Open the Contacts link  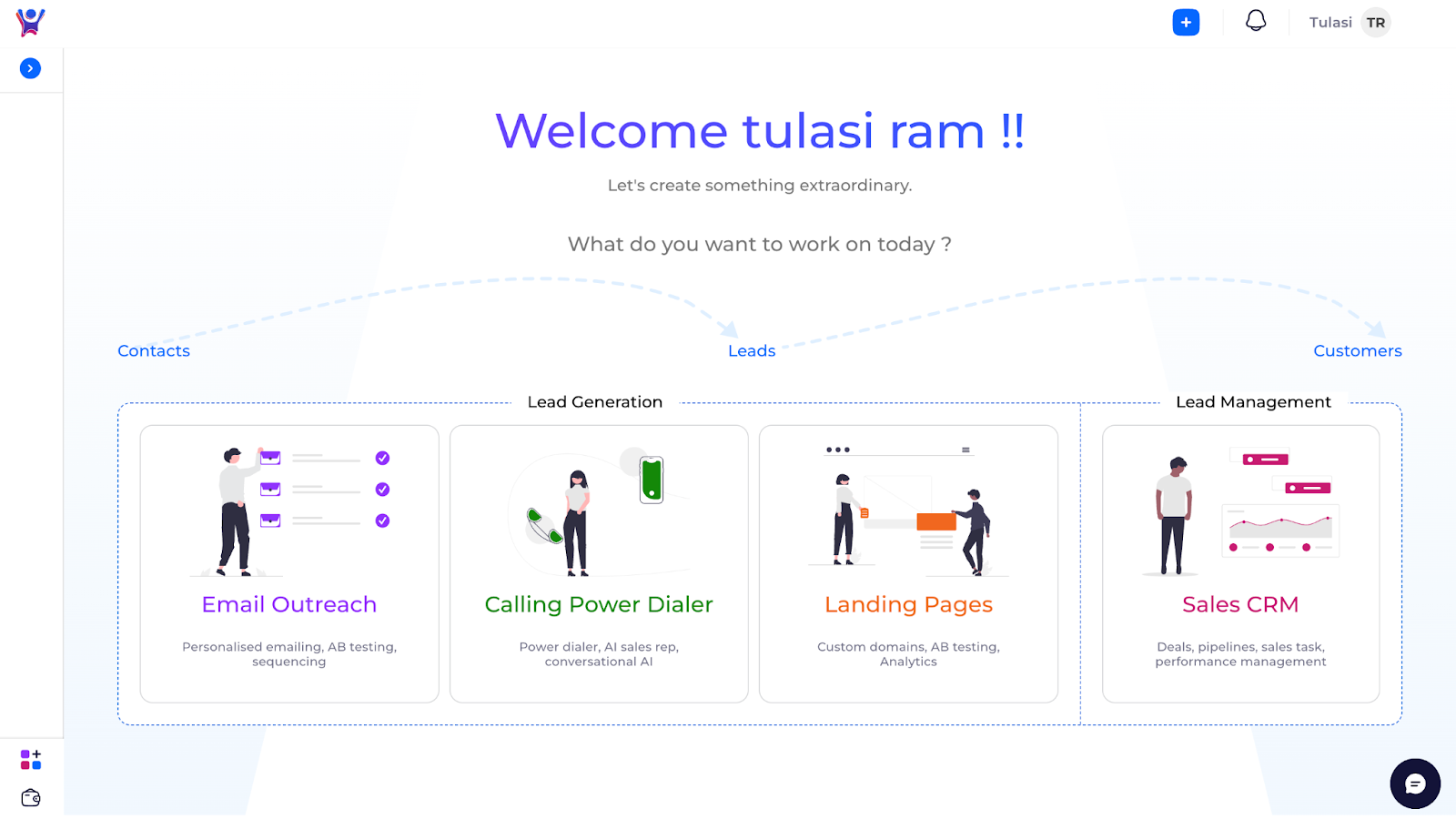154,350
